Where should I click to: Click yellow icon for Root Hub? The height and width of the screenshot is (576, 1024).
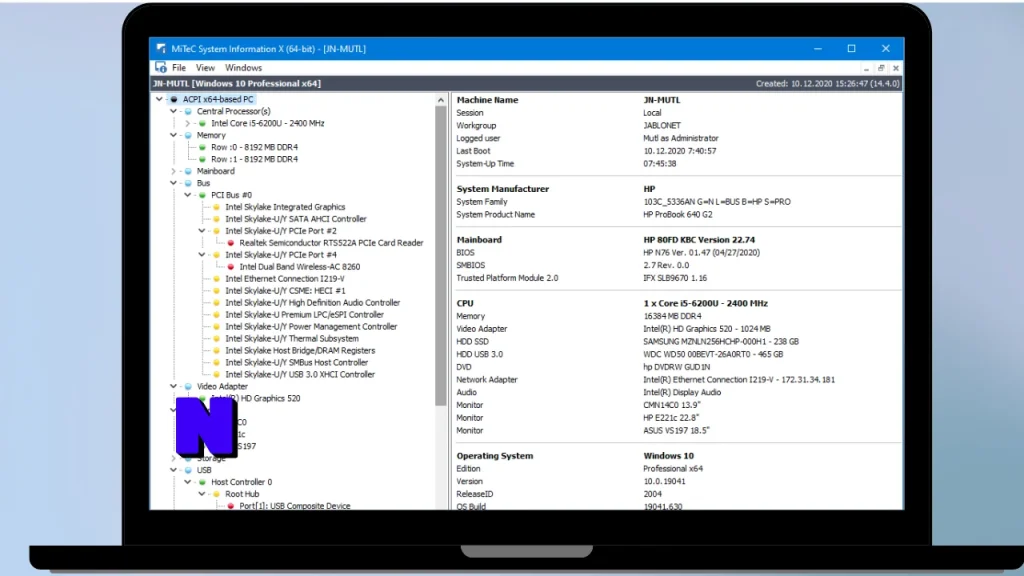[x=217, y=494]
